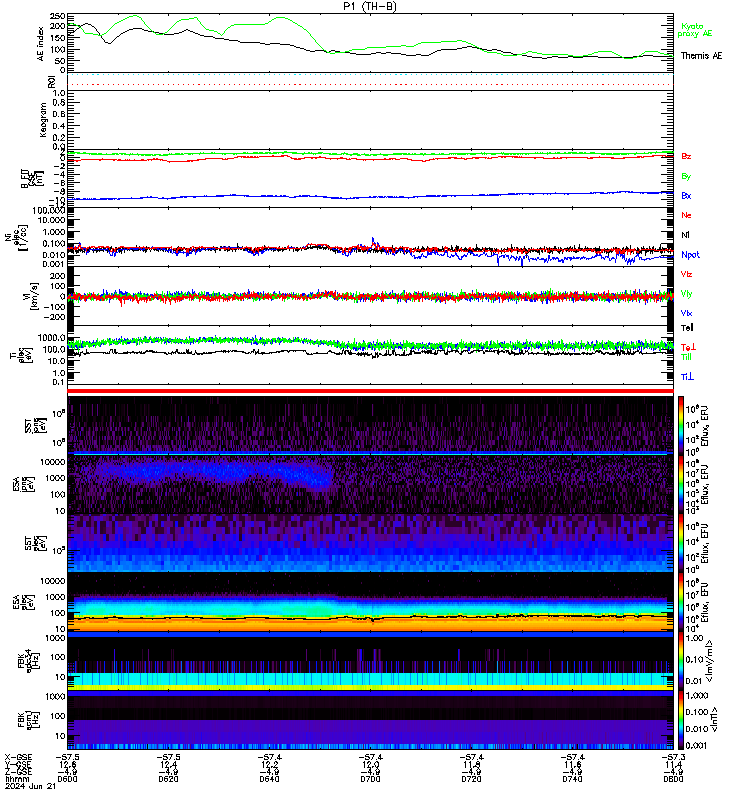Select the green By legend label
The image size is (750, 800).
point(686,176)
